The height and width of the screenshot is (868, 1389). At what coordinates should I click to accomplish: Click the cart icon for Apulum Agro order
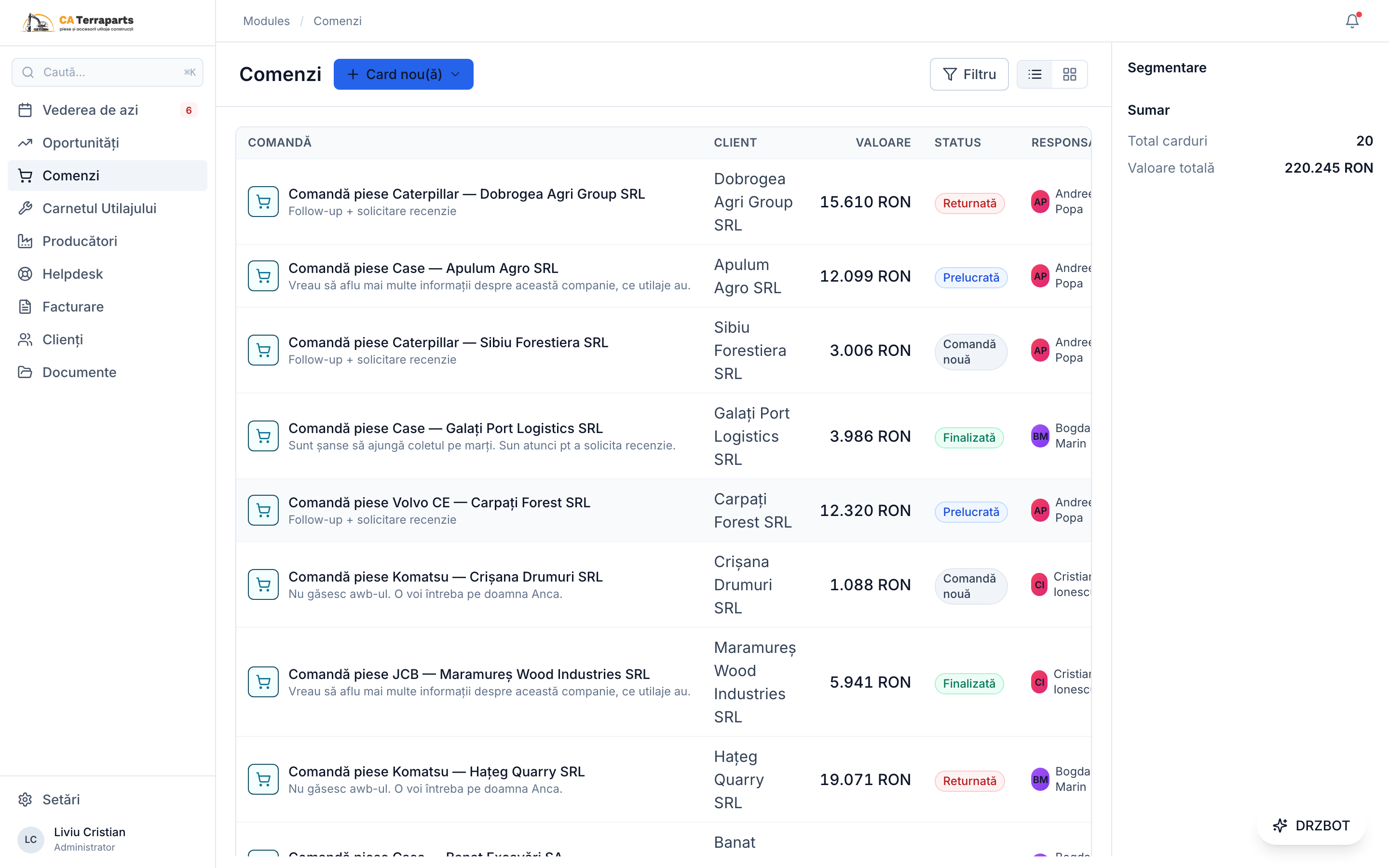pyautogui.click(x=263, y=275)
